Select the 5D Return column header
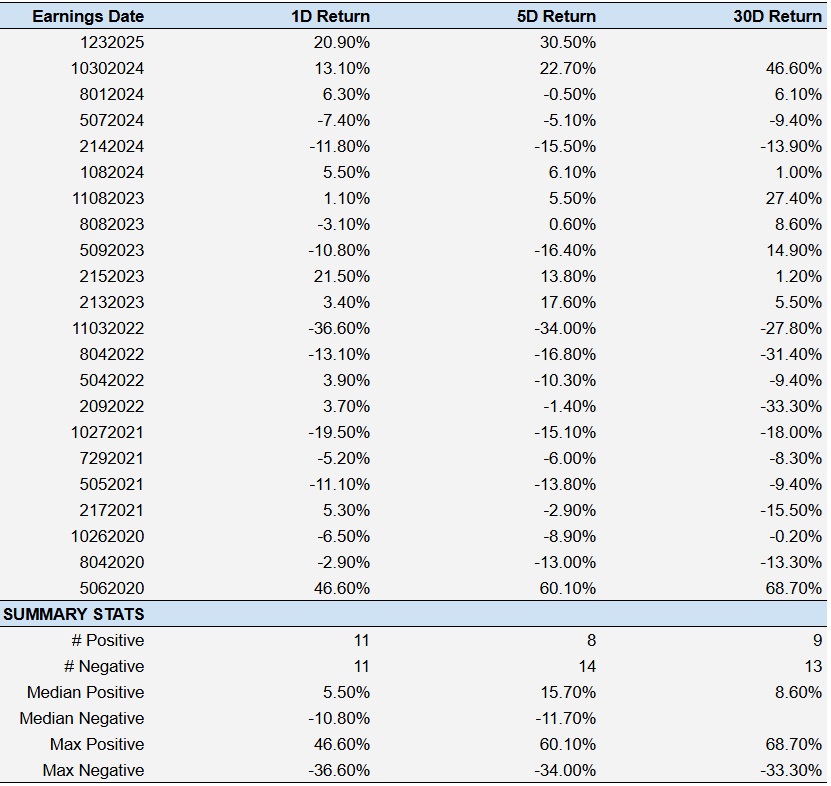 (556, 16)
